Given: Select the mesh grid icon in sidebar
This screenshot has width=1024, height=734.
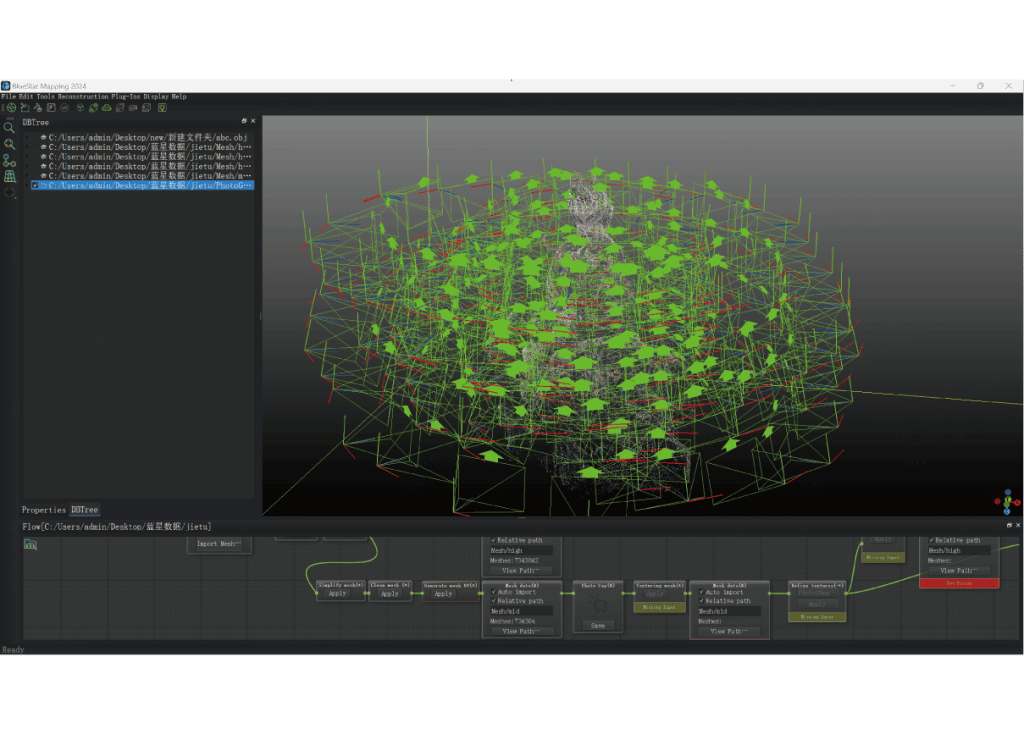Looking at the screenshot, I should point(9,176).
